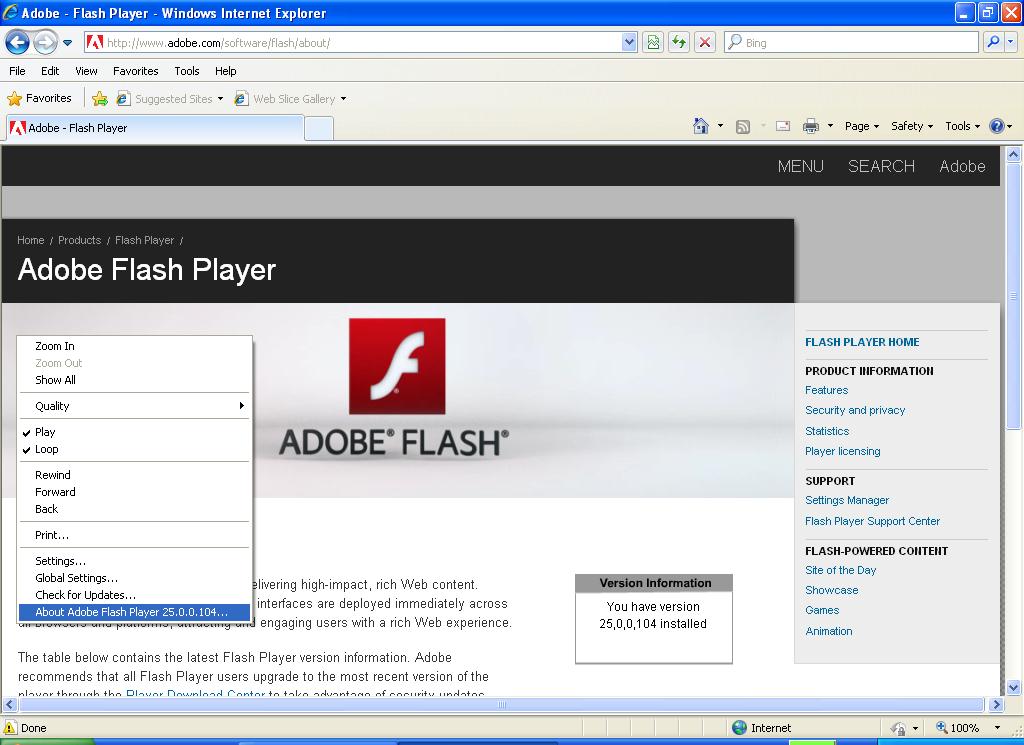Click the search magnifier button
The height and width of the screenshot is (745, 1024).
[993, 42]
